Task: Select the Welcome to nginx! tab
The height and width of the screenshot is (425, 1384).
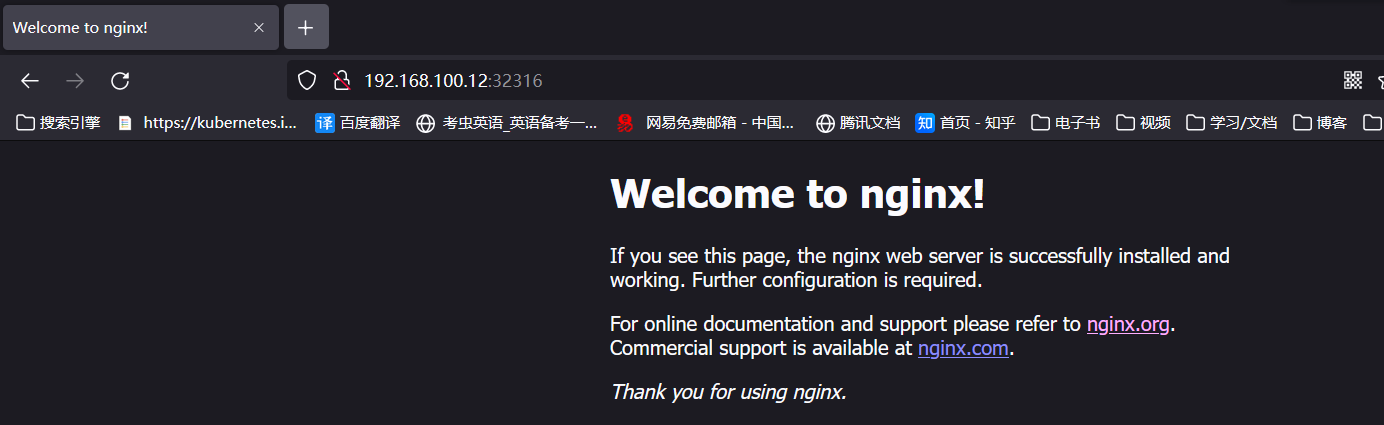Action: coord(140,27)
